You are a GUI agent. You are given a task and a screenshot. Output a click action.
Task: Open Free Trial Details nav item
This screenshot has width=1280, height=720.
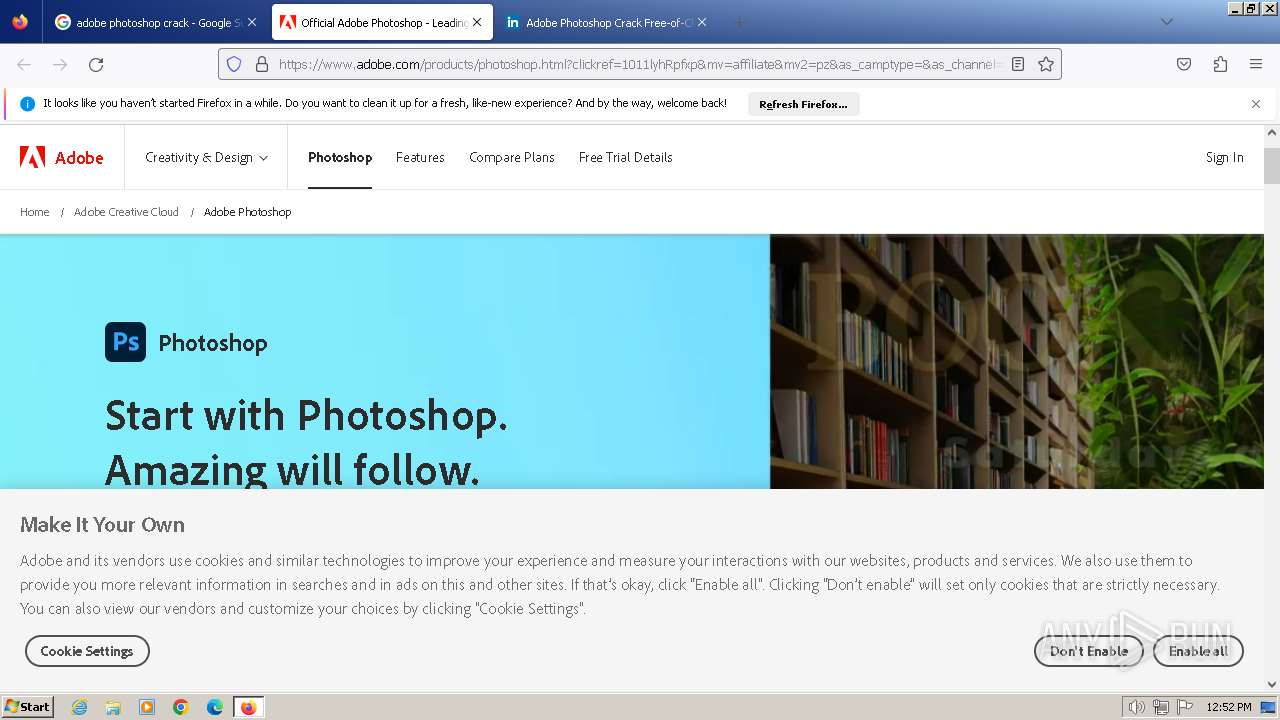(625, 157)
